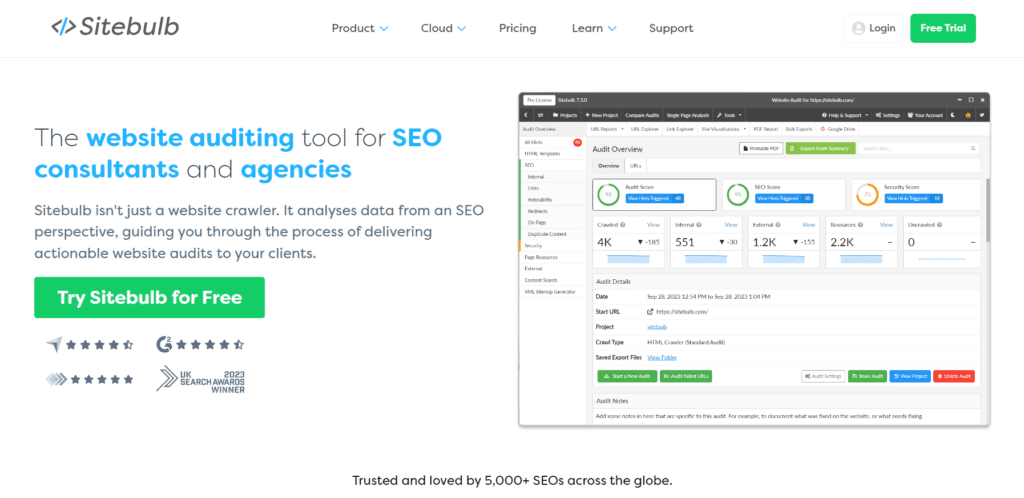Select Indexability in the sidebar
This screenshot has width=1024, height=498.
(552, 200)
